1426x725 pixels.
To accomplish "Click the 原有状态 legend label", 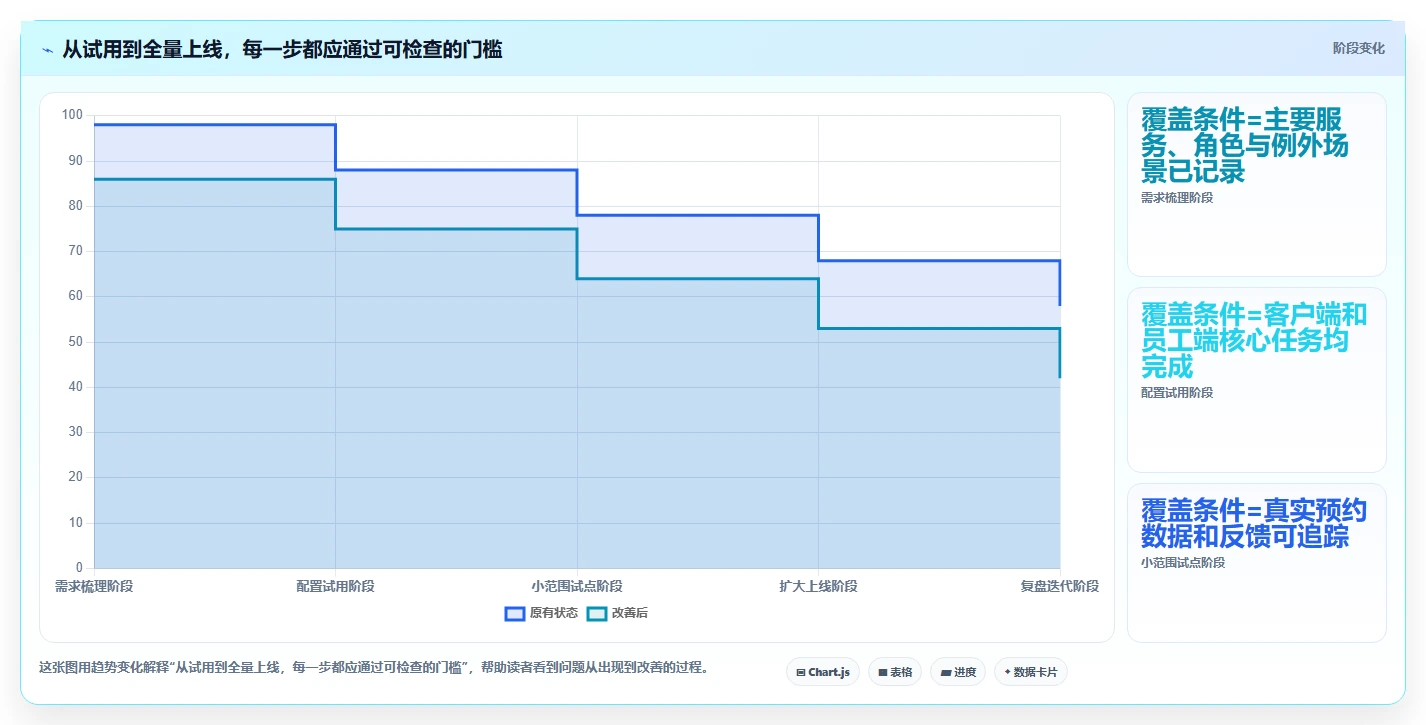I will pyautogui.click(x=554, y=613).
